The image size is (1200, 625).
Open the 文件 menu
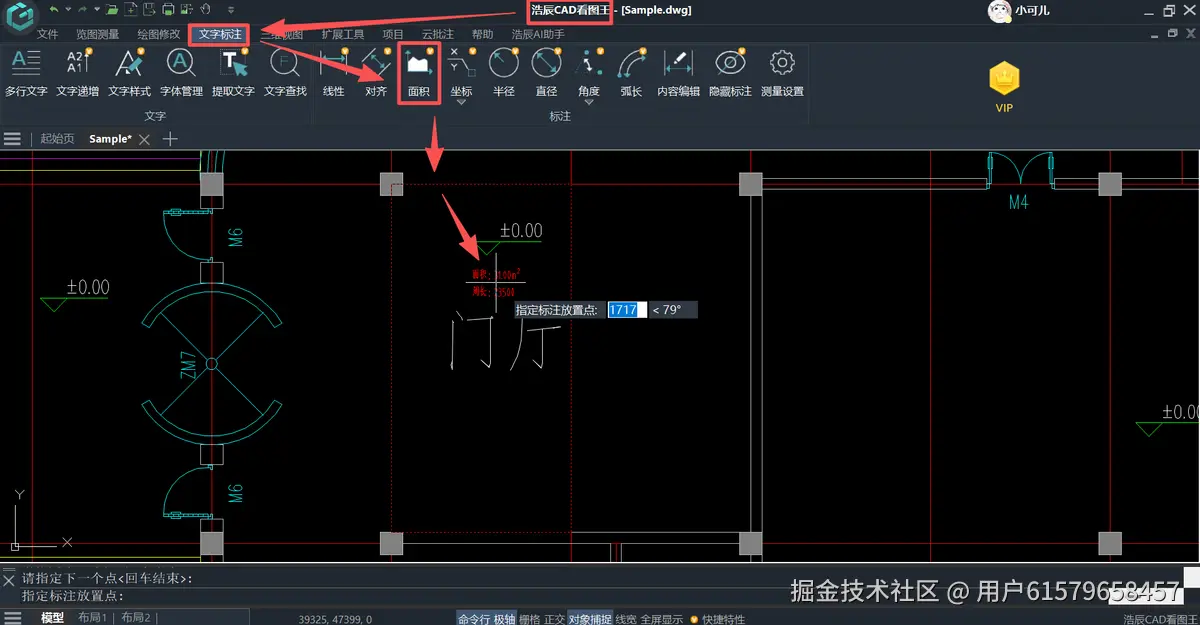pos(47,34)
